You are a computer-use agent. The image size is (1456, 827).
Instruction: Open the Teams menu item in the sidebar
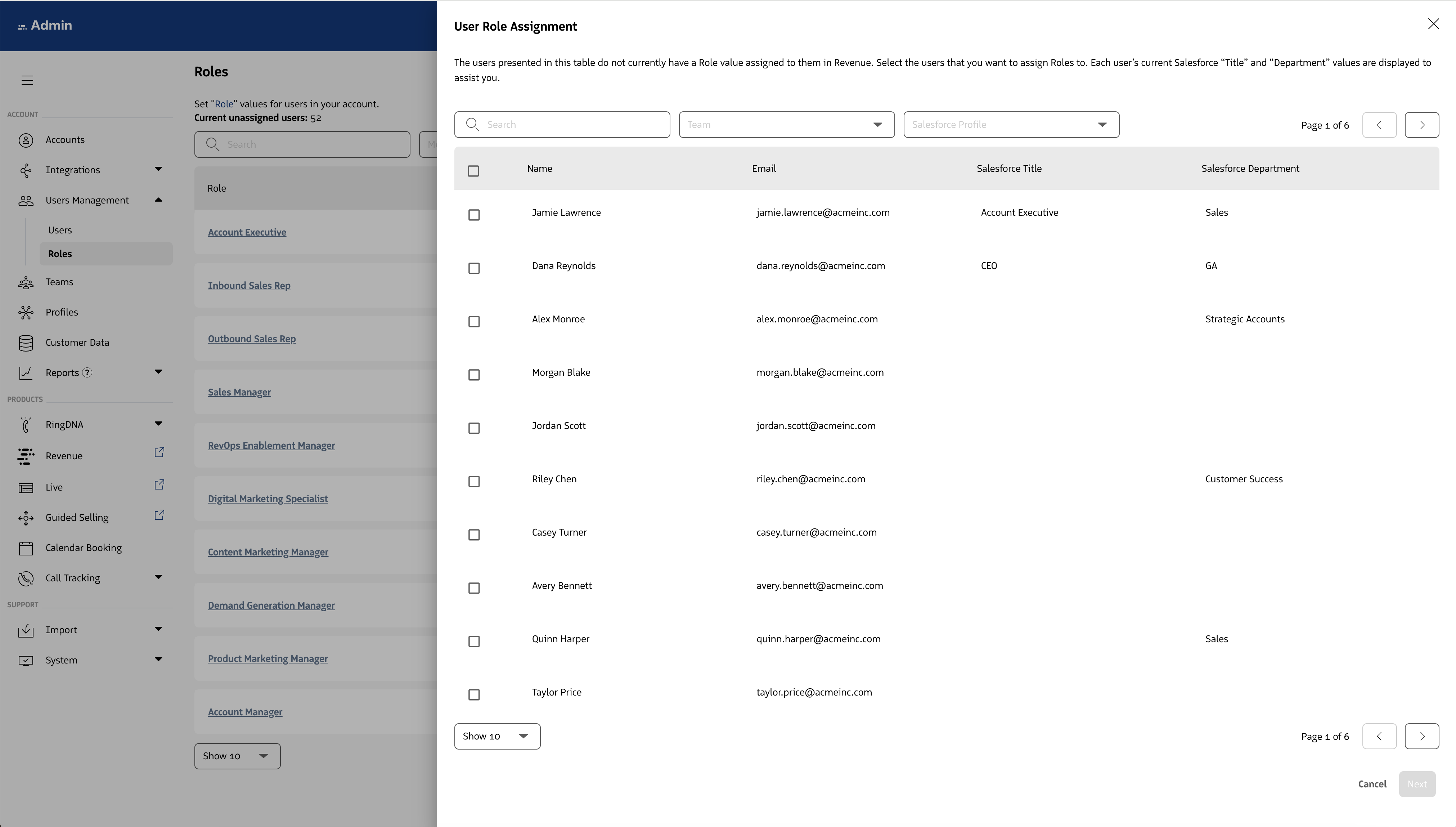(60, 282)
